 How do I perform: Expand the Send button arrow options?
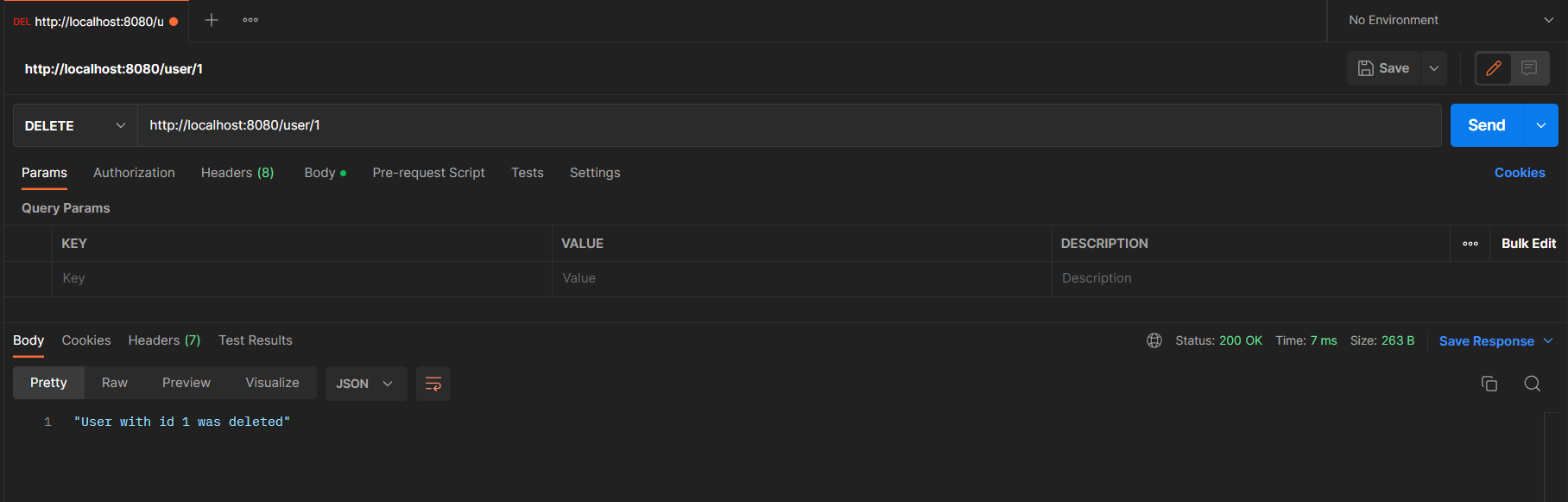point(1541,125)
